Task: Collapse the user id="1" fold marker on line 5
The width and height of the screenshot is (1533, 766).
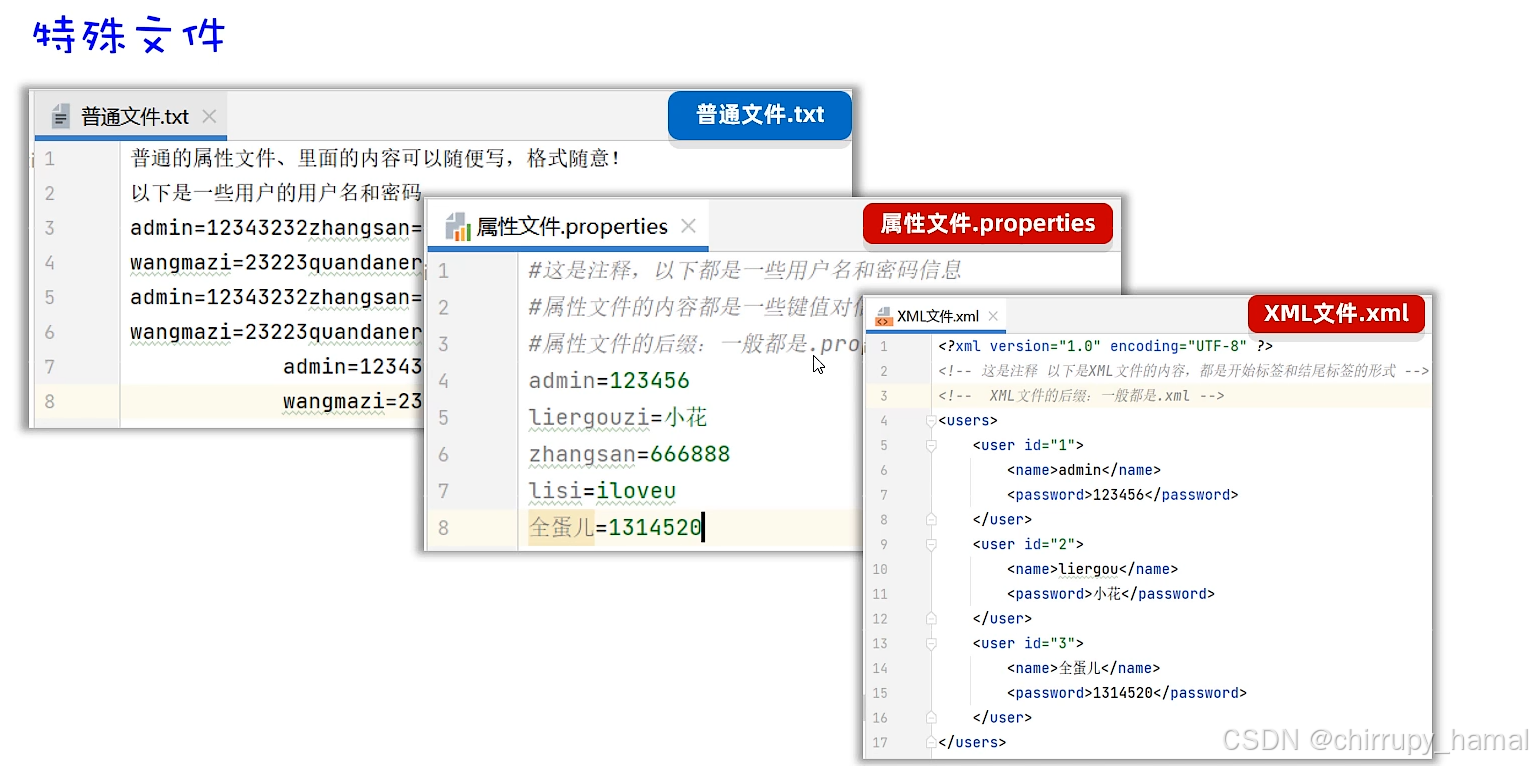Action: pyautogui.click(x=931, y=445)
